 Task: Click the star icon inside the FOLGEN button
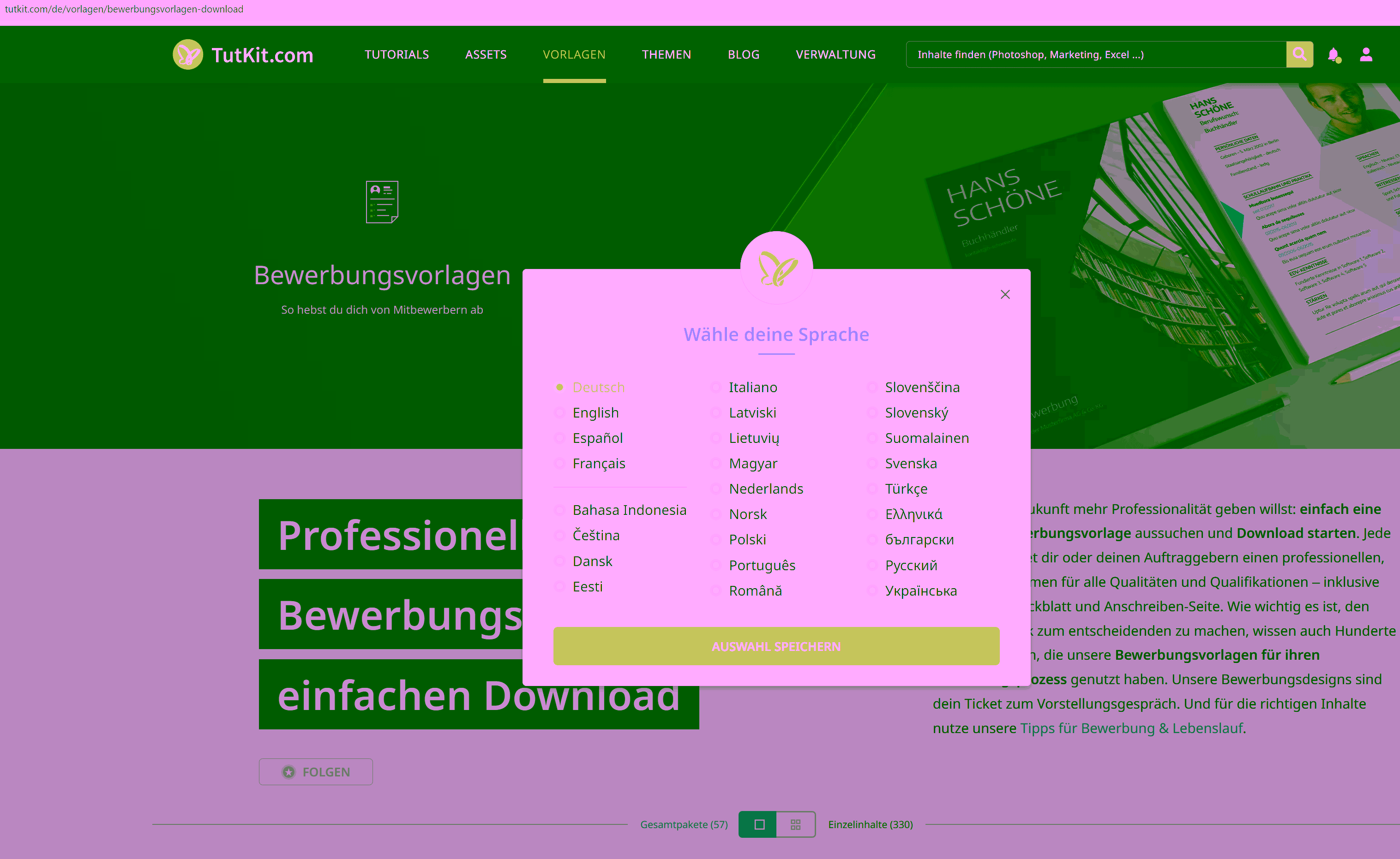pyautogui.click(x=289, y=771)
